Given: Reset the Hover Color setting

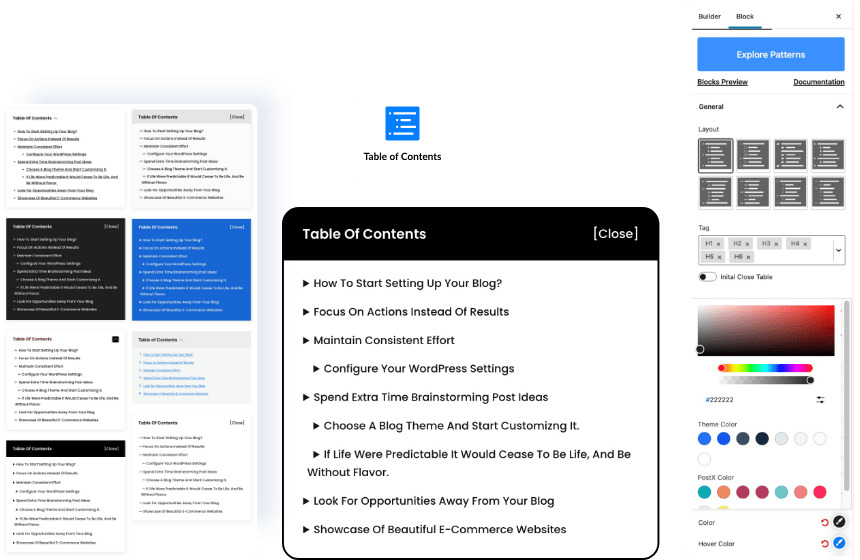Looking at the screenshot, I should click(x=824, y=544).
